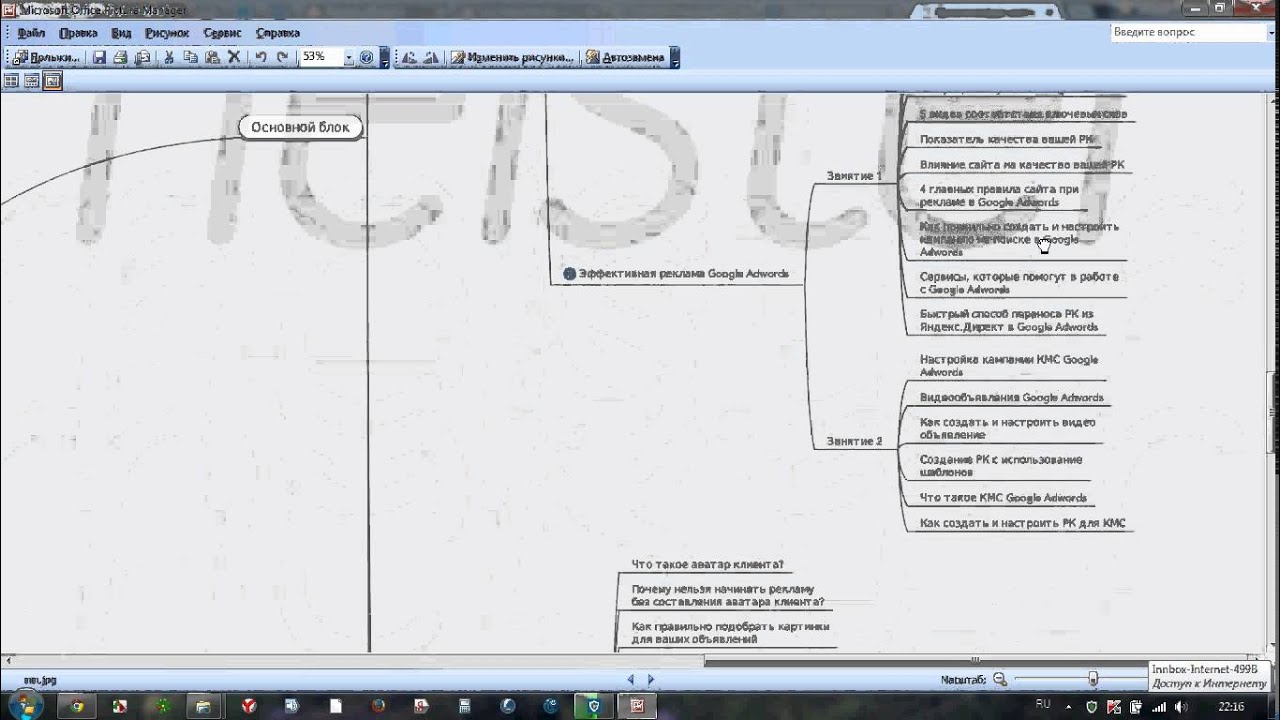
Task: Click 'Что такое КМС Google Adwords' text
Action: pyautogui.click(x=1003, y=497)
